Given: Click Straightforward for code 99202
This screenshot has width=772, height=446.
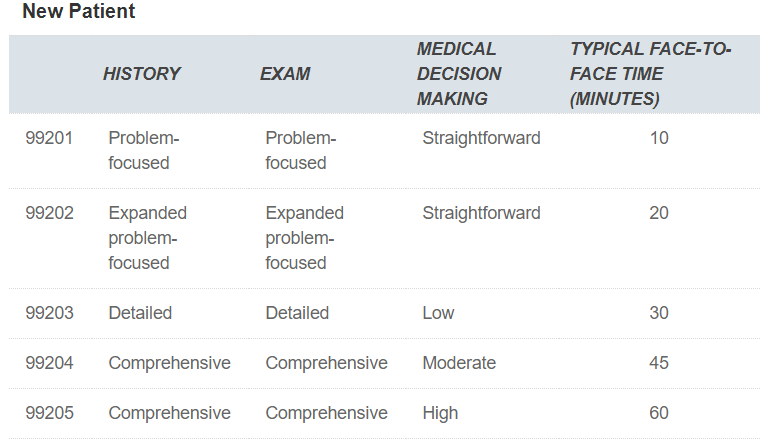Looking at the screenshot, I should (x=481, y=213).
